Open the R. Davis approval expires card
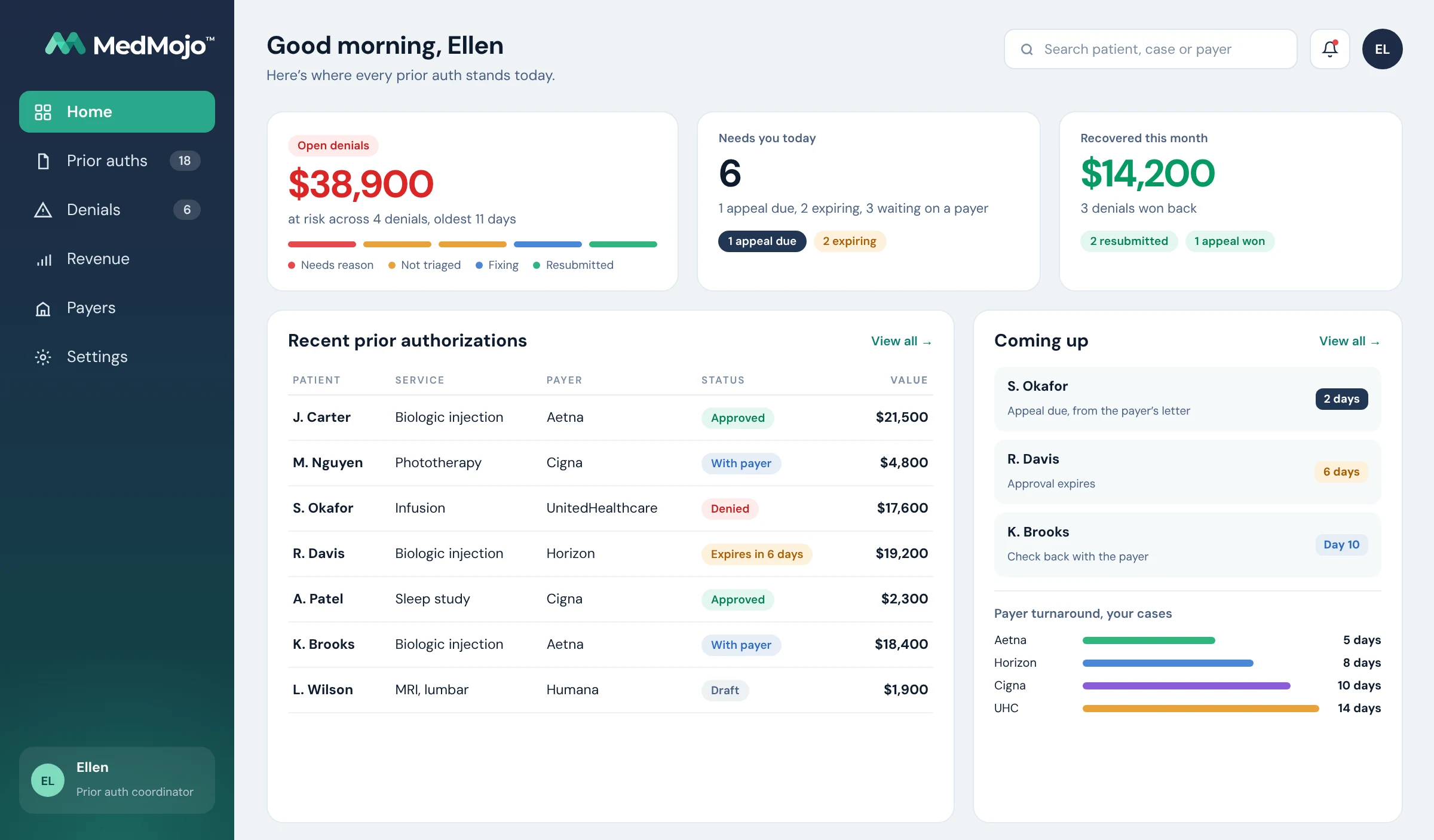The width and height of the screenshot is (1434, 840). [x=1187, y=472]
